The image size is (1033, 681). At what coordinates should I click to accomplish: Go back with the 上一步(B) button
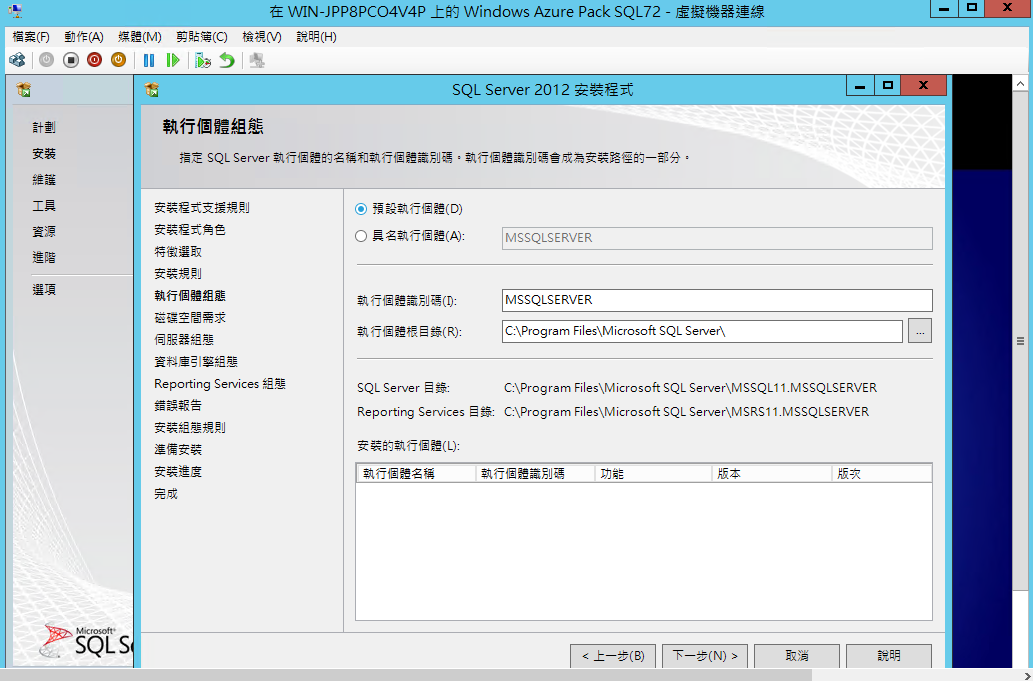[613, 656]
